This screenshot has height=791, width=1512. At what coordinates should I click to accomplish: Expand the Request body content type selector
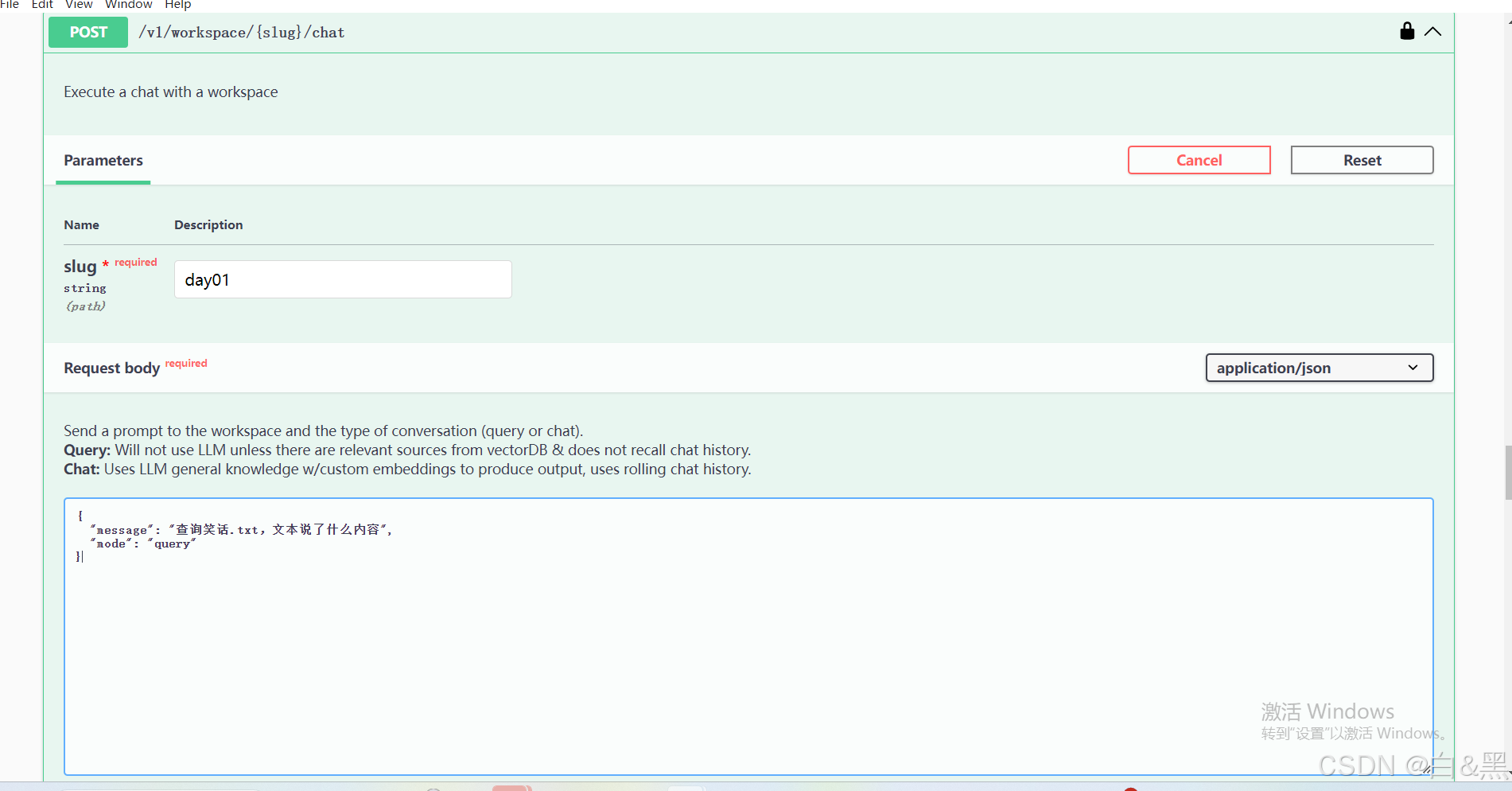1318,368
